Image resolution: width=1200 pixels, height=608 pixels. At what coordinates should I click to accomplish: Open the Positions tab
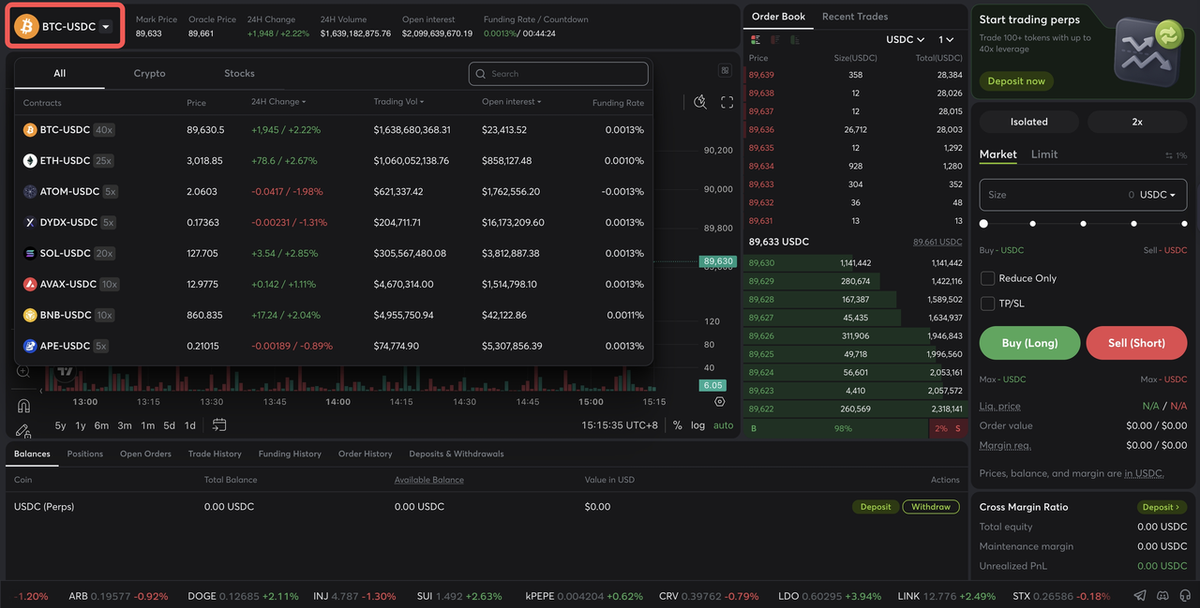click(x=85, y=454)
